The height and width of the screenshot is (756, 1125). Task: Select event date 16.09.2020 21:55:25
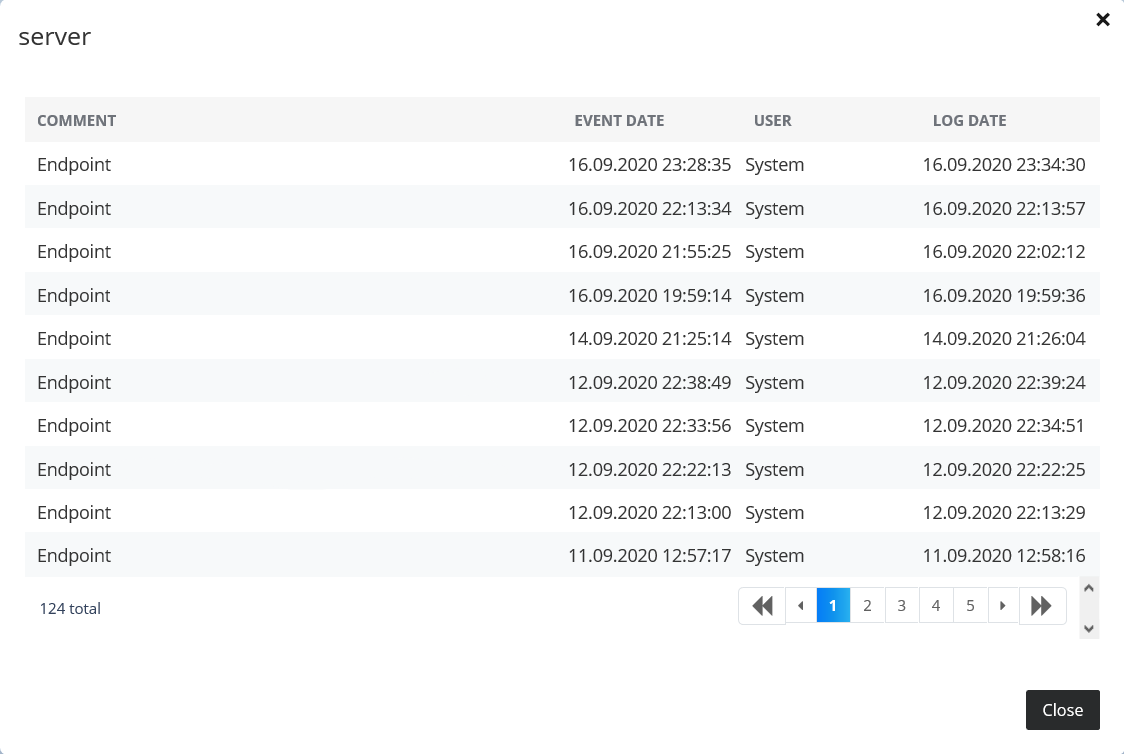649,252
